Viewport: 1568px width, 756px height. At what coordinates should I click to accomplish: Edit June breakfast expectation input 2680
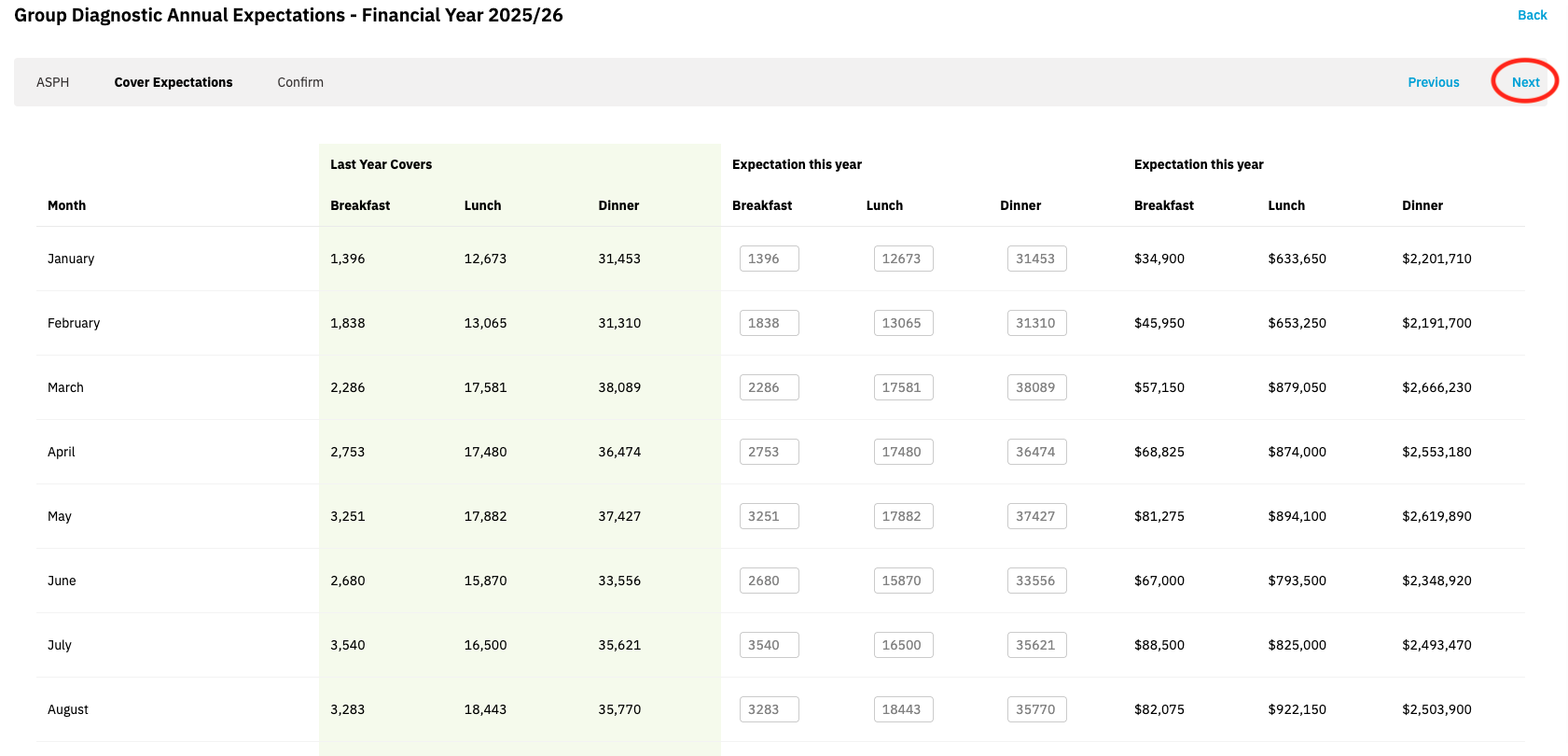[769, 581]
